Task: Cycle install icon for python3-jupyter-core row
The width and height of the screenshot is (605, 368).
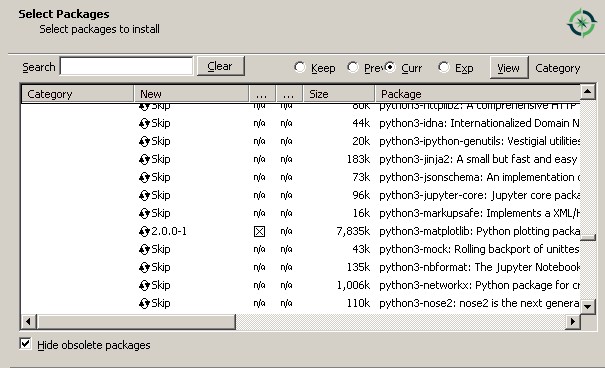Action: click(144, 196)
